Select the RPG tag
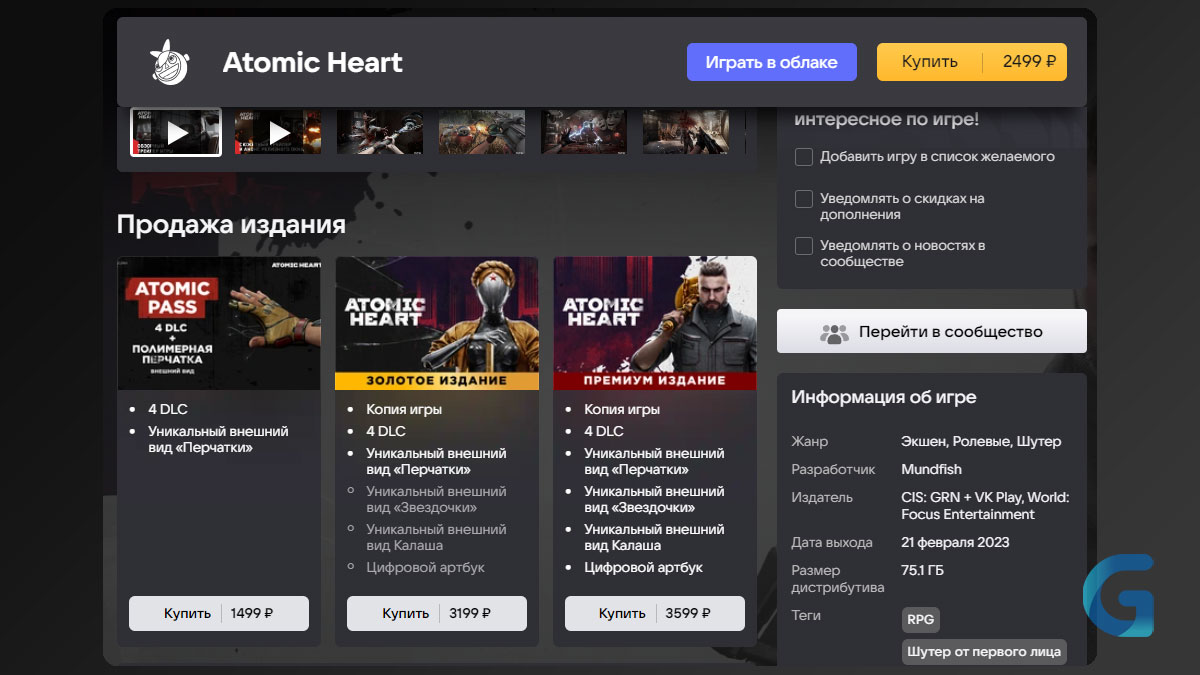 coord(921,620)
